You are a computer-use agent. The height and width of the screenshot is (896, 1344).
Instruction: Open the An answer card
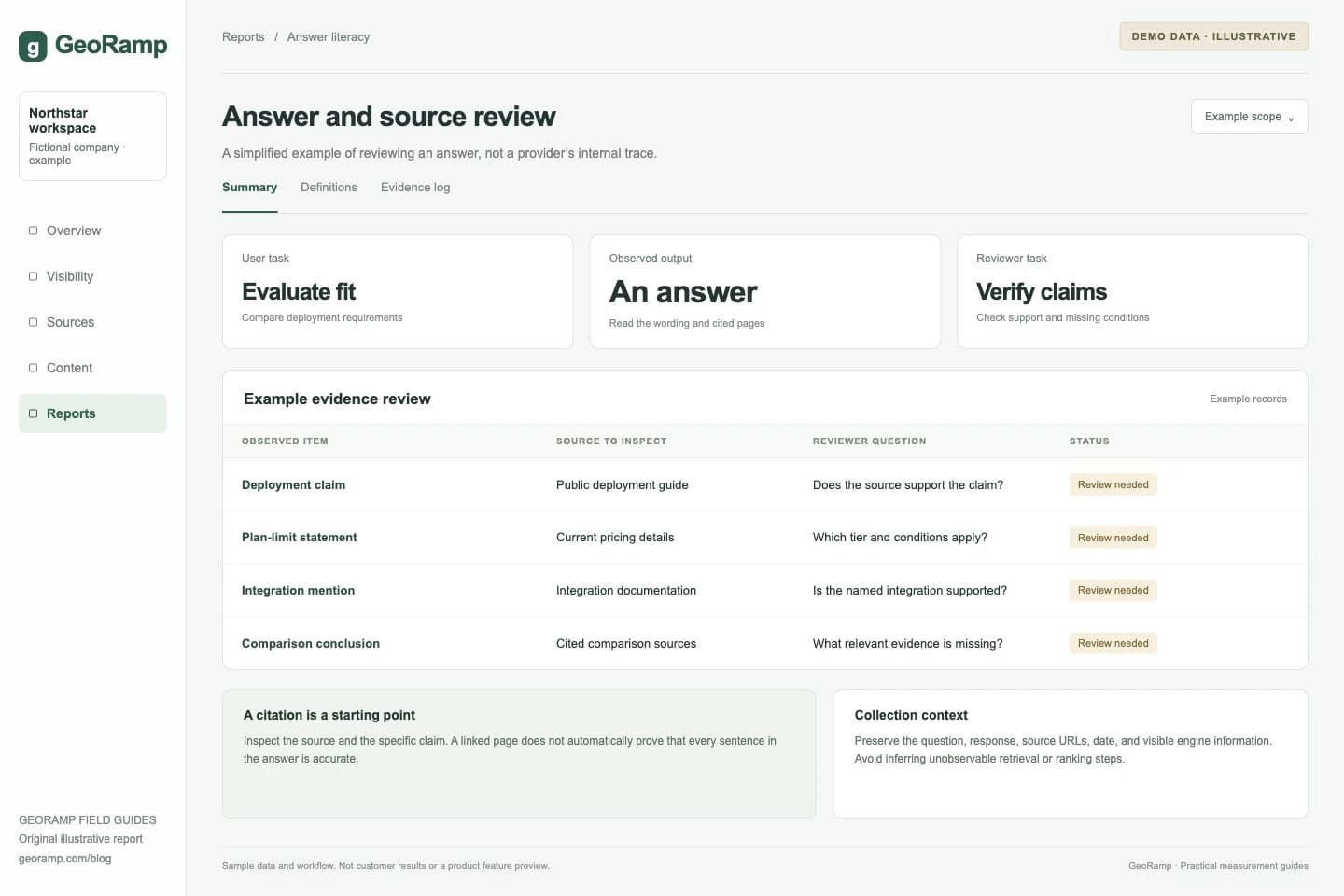764,292
